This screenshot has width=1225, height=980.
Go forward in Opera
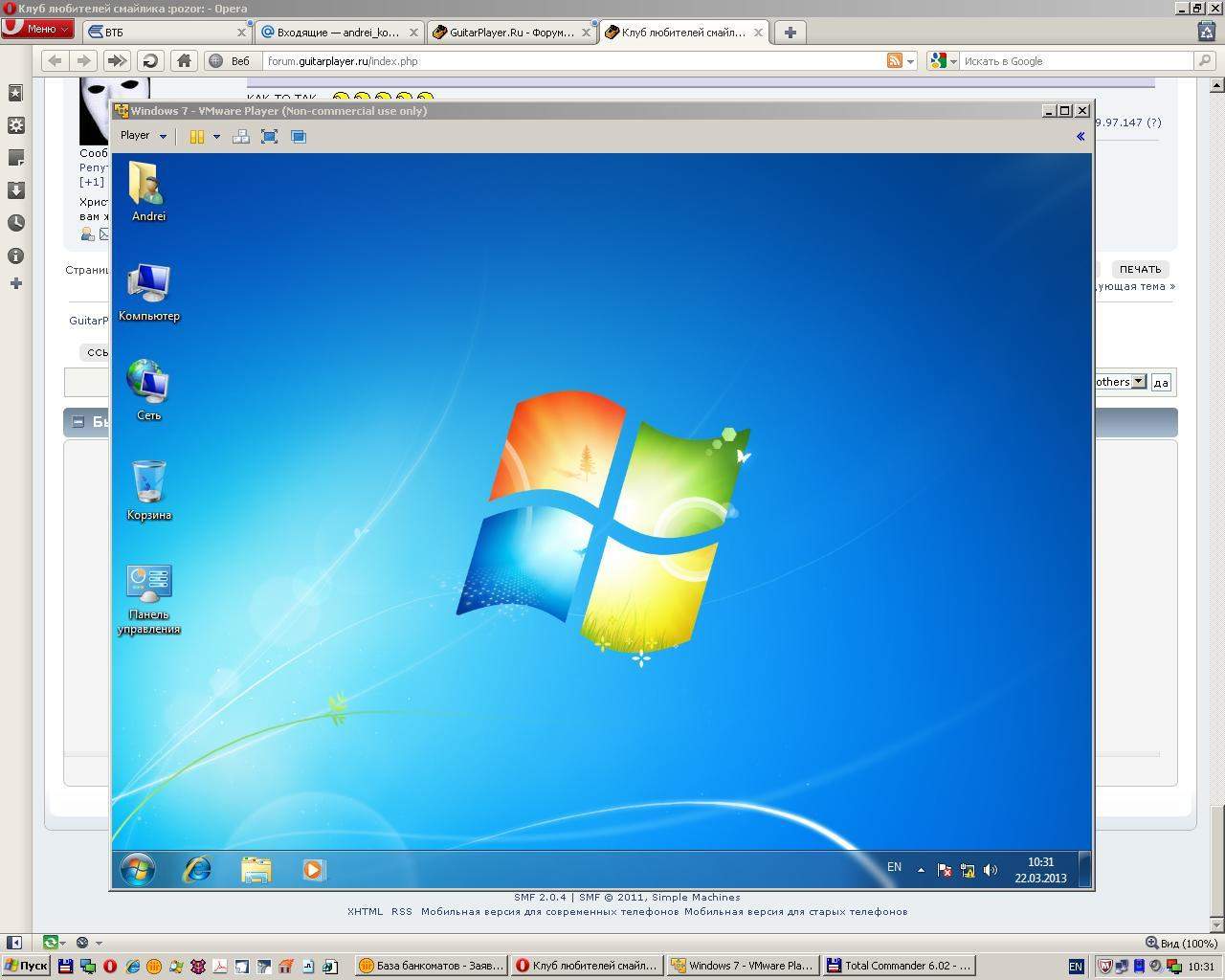84,60
